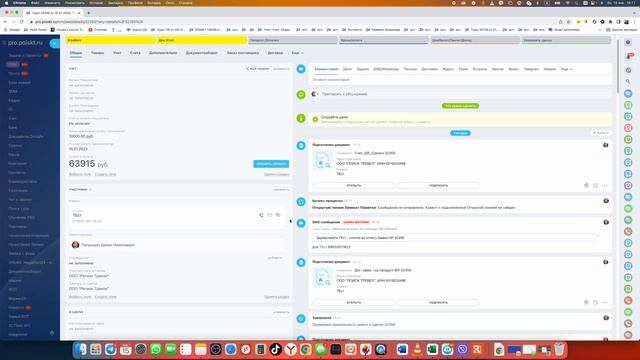
Task: Click the search magnifier icon in the right sidebar
Action: click(x=628, y=82)
